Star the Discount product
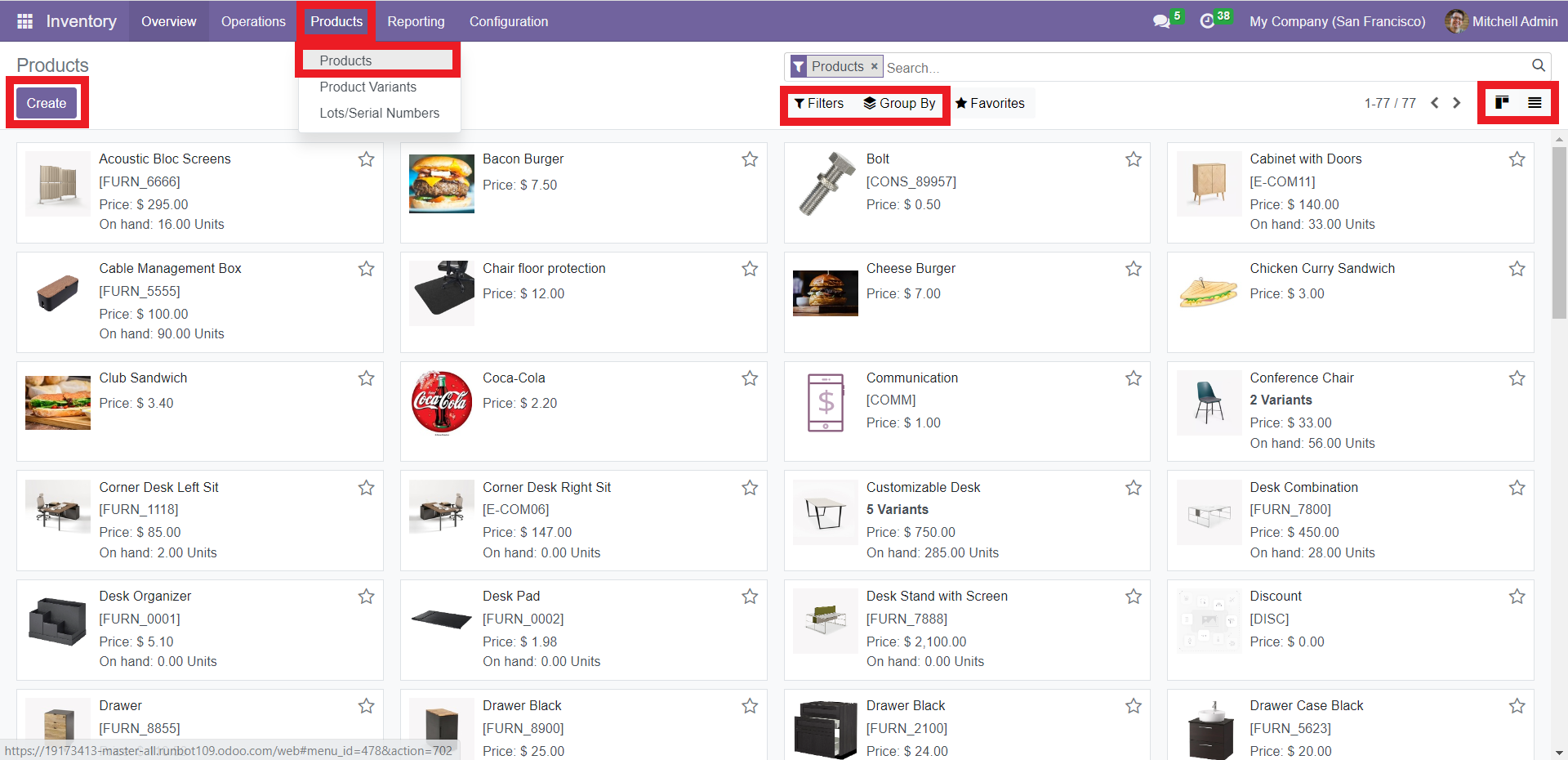 1517,597
